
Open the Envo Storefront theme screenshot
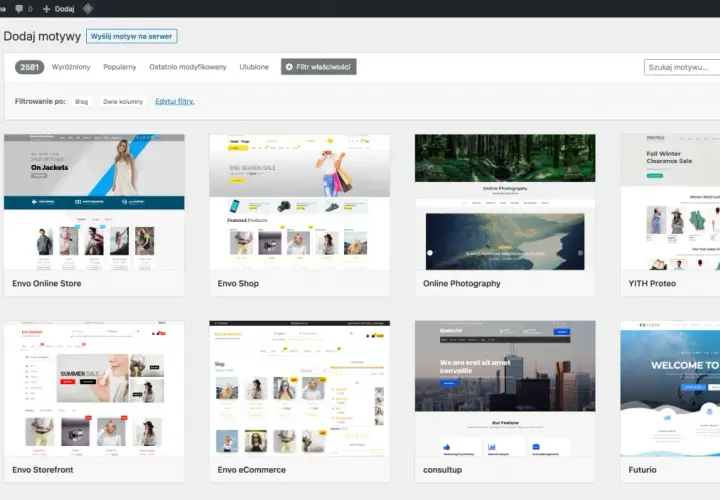tap(94, 388)
